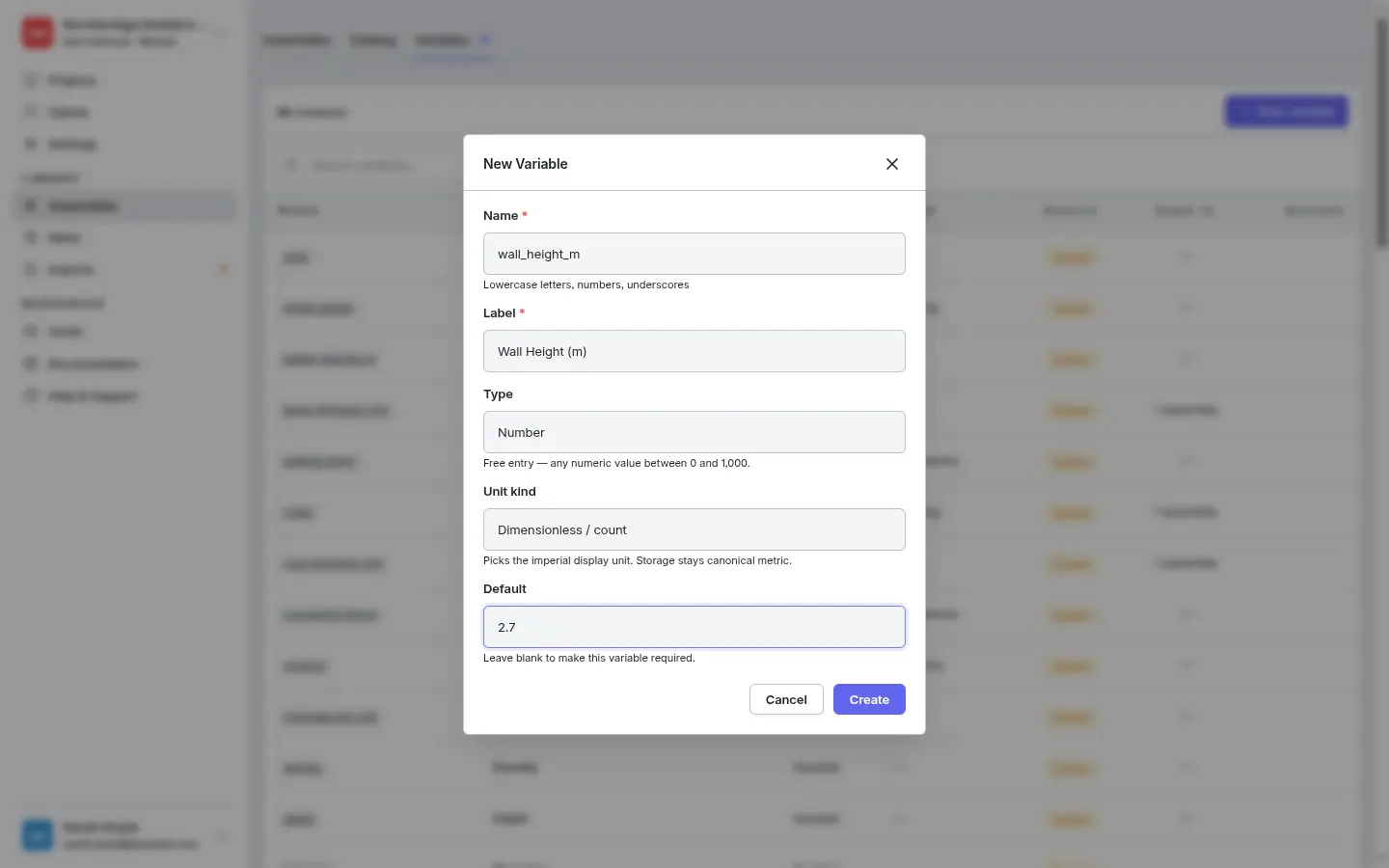1389x868 pixels.
Task: Click the Create button
Action: coord(869,699)
